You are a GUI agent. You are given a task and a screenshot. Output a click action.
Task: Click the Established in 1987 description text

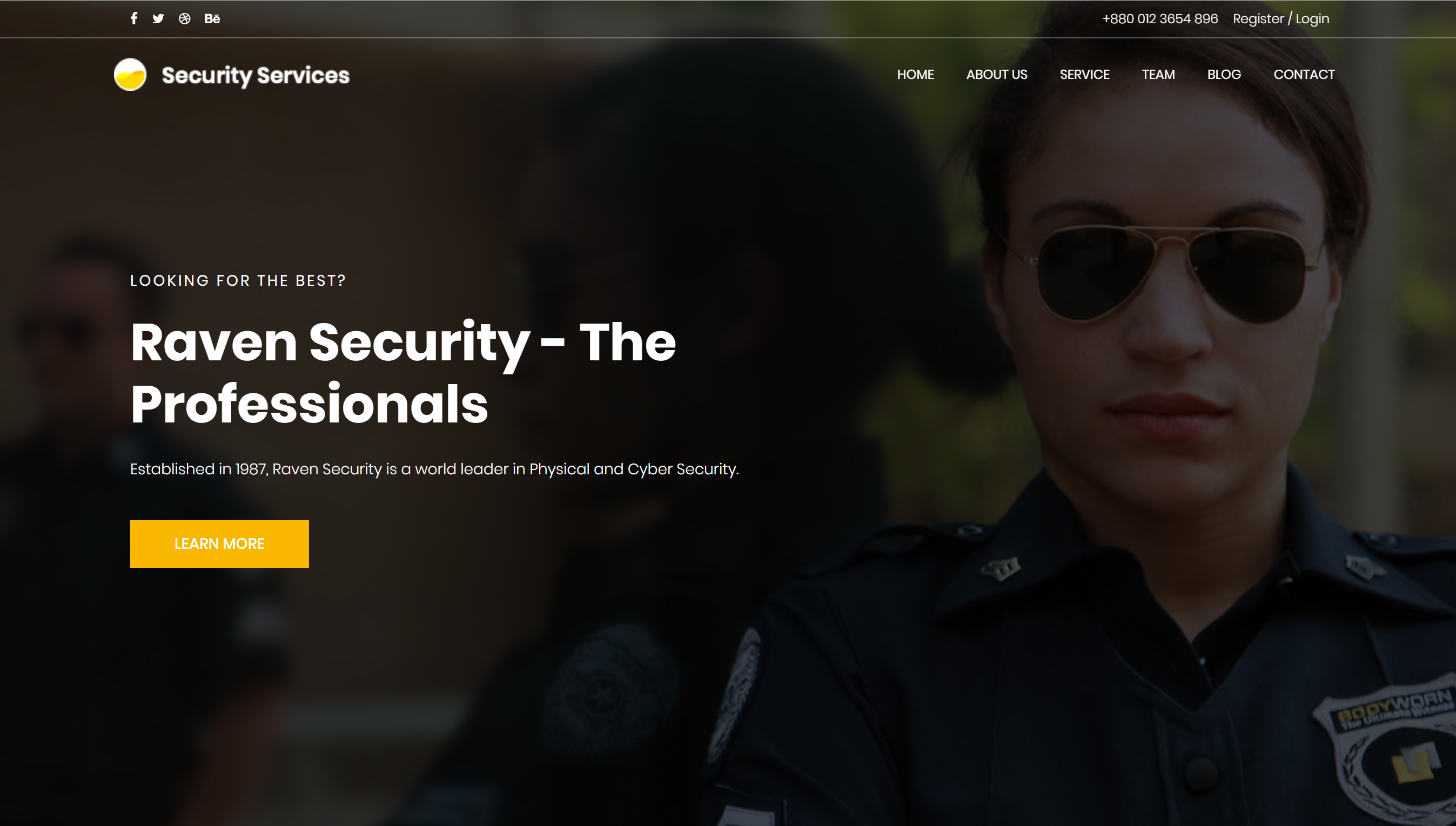(434, 469)
